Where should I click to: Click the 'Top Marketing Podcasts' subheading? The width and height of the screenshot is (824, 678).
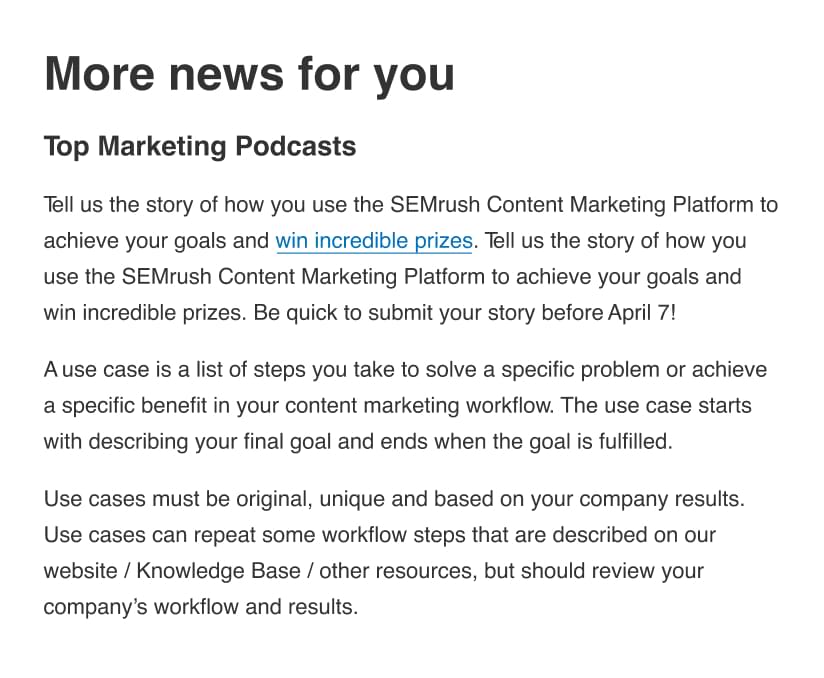200,146
